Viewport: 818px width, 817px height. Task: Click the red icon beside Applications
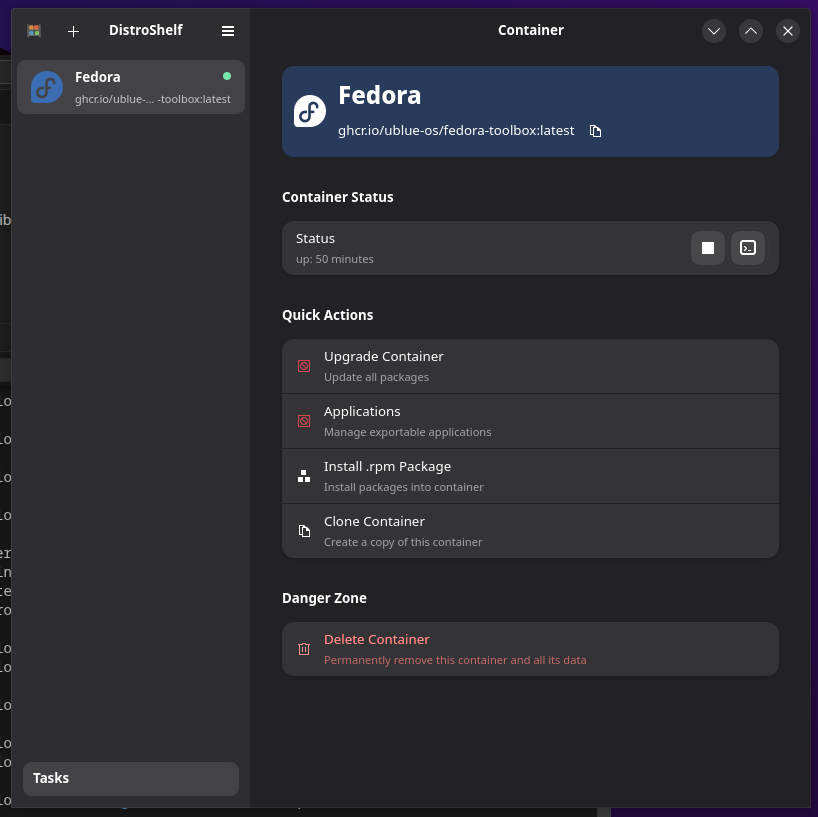[x=304, y=421]
